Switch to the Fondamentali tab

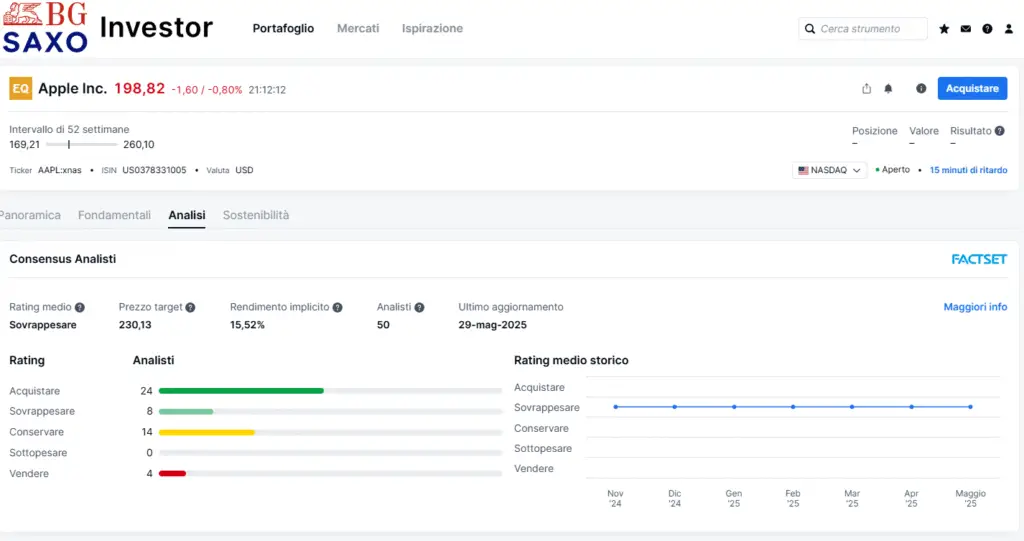pyautogui.click(x=114, y=215)
